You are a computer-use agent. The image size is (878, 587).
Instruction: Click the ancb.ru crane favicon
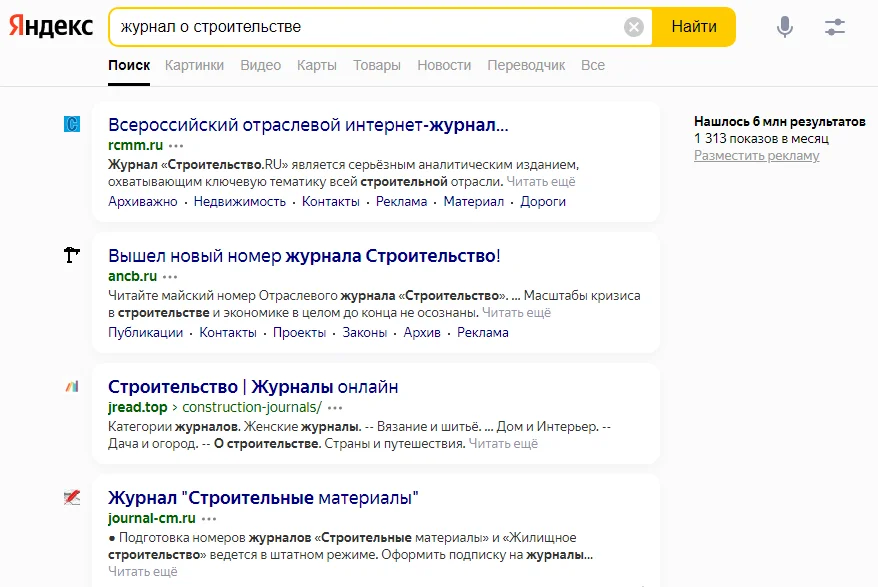coord(71,256)
